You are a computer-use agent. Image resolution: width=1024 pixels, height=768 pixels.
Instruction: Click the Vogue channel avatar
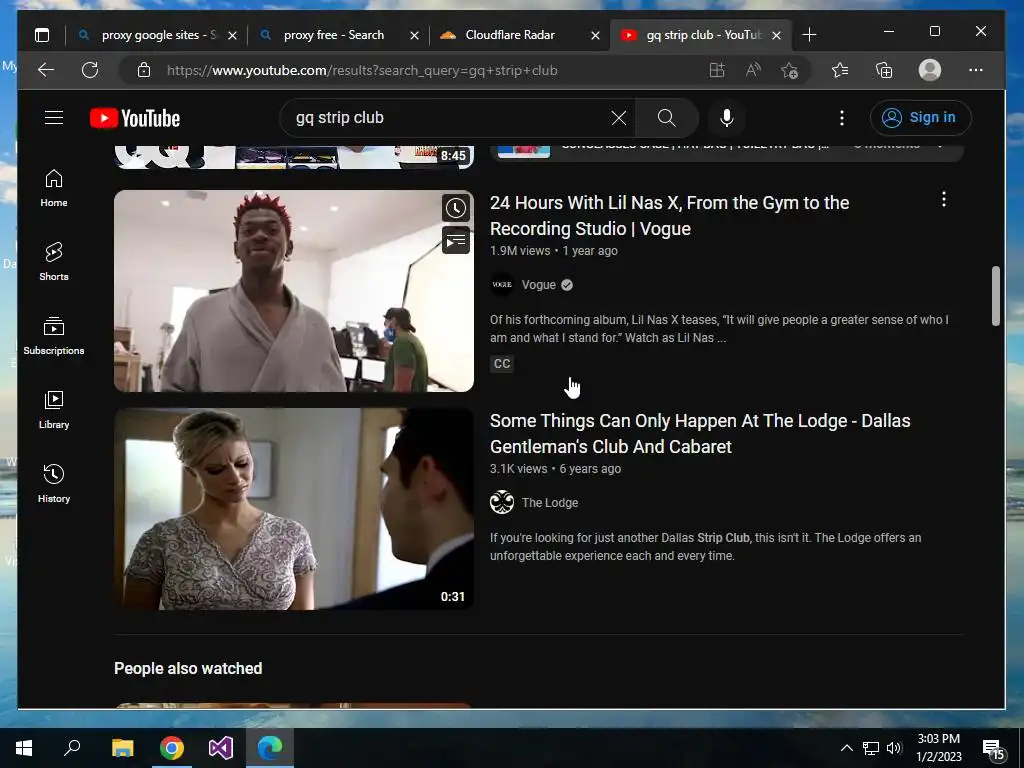502,285
